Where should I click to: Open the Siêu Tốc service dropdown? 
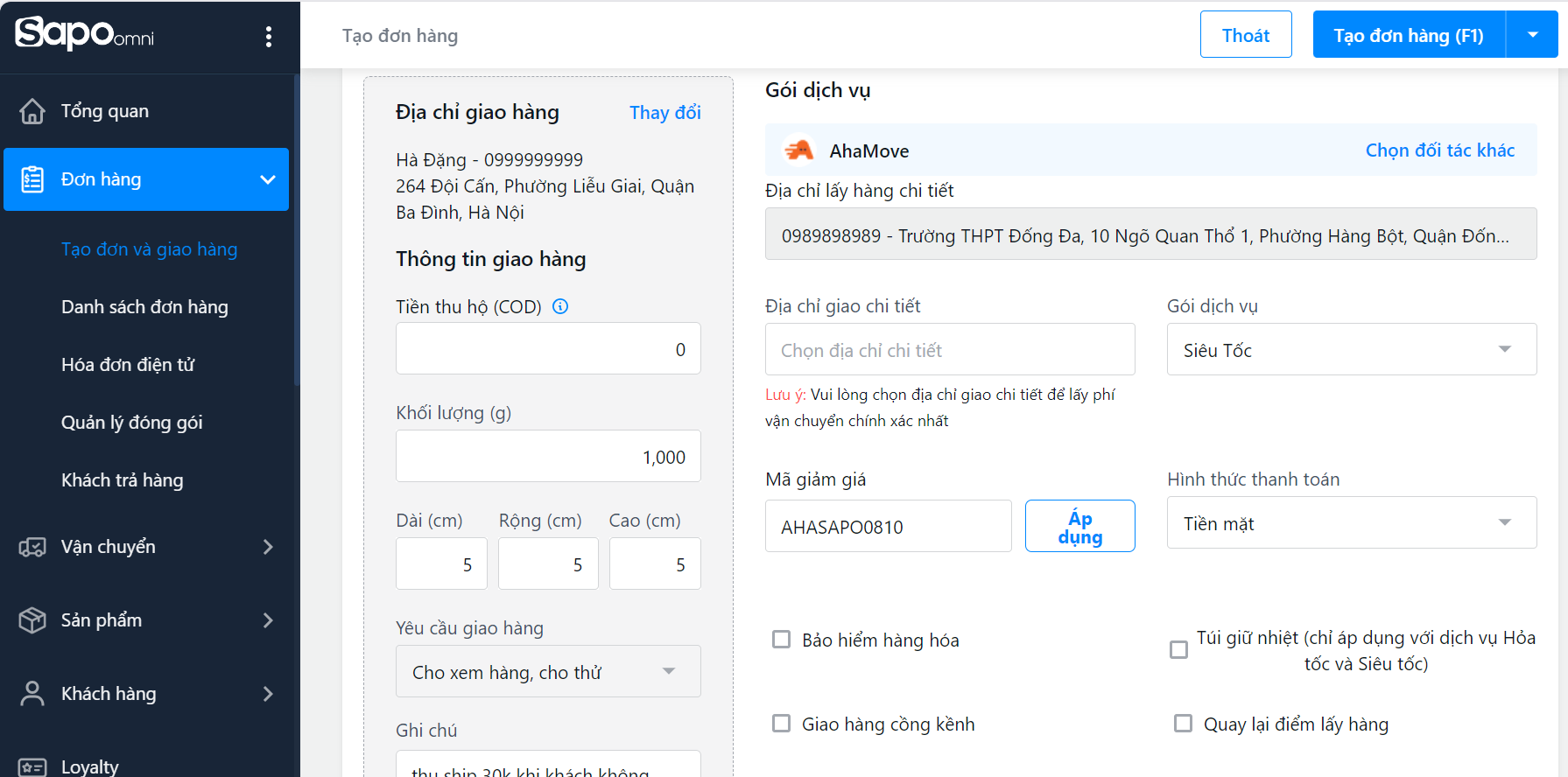coord(1352,349)
